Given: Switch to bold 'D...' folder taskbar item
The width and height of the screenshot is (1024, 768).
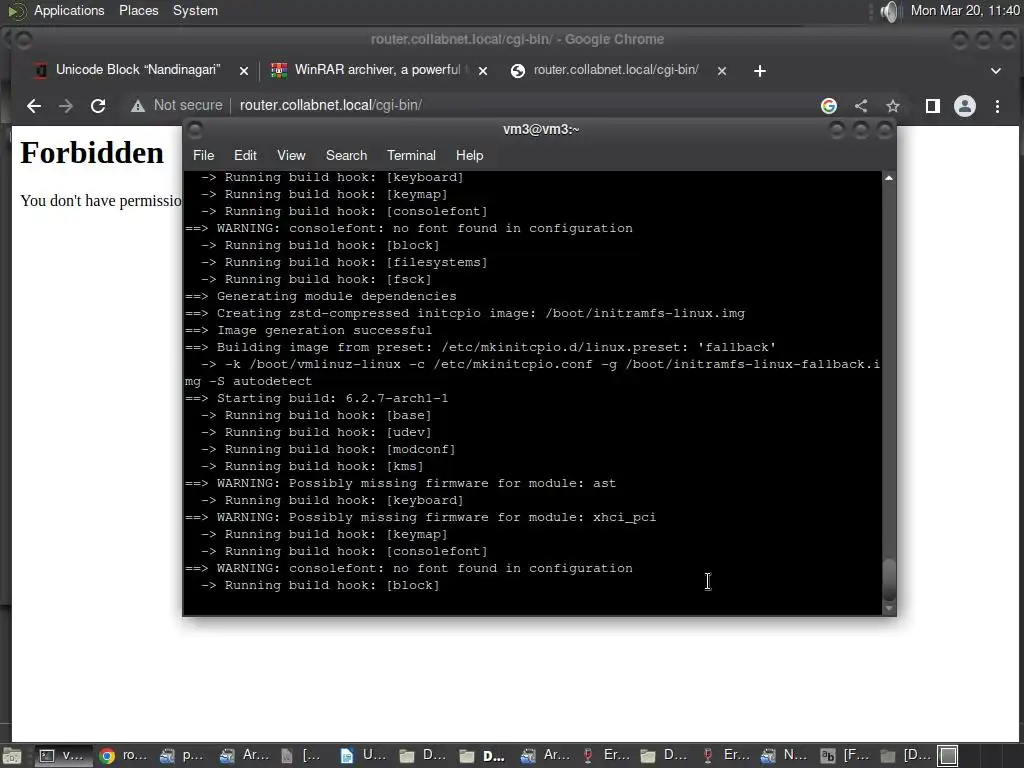Looking at the screenshot, I should click(x=483, y=756).
